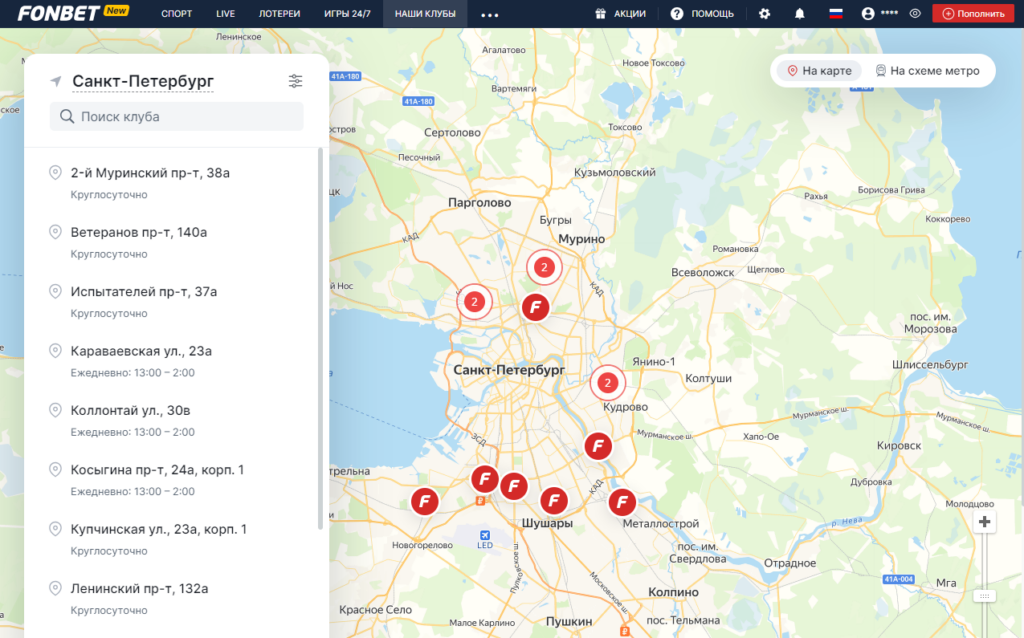Viewport: 1024px width, 638px height.
Task: Switch to На схеме метро view
Action: click(927, 71)
